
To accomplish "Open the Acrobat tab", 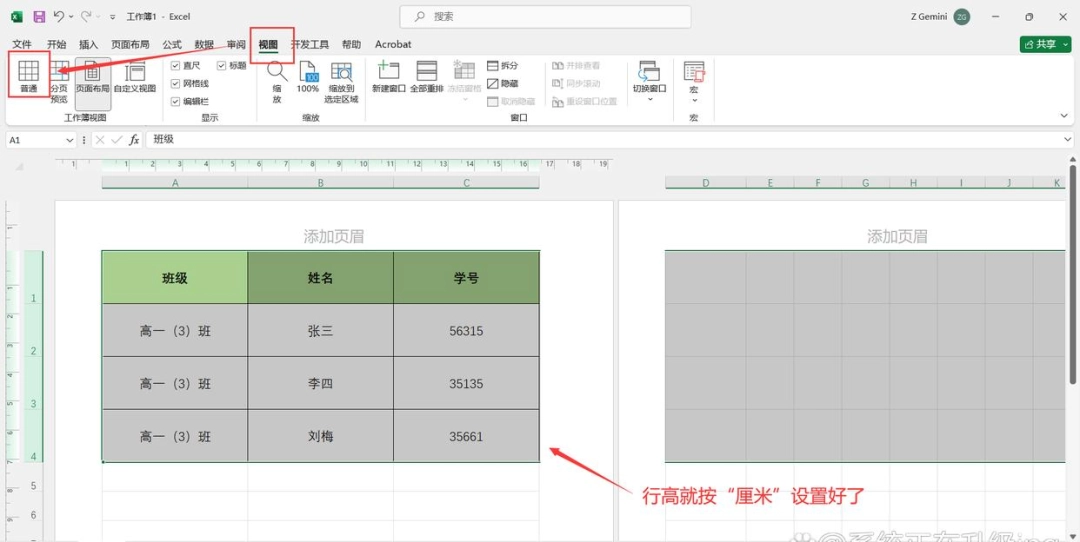I will (393, 44).
